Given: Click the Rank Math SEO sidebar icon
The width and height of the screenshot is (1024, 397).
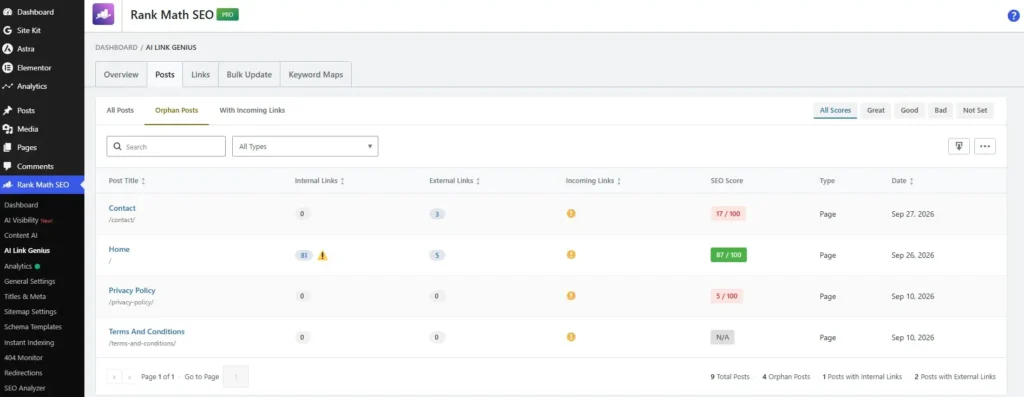Looking at the screenshot, I should tap(7, 185).
